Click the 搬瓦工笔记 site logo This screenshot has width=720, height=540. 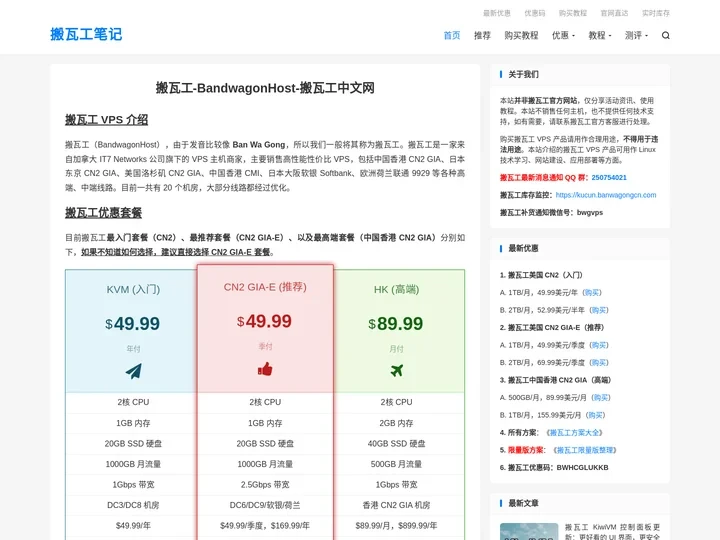tap(86, 34)
